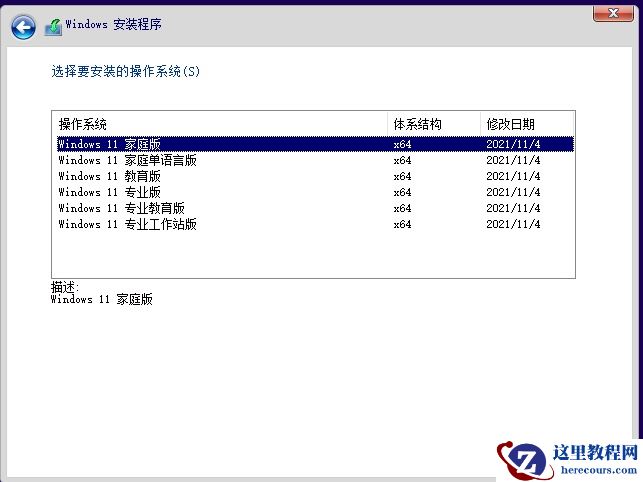
Task: Click the 体系结构 column header
Action: pos(433,124)
